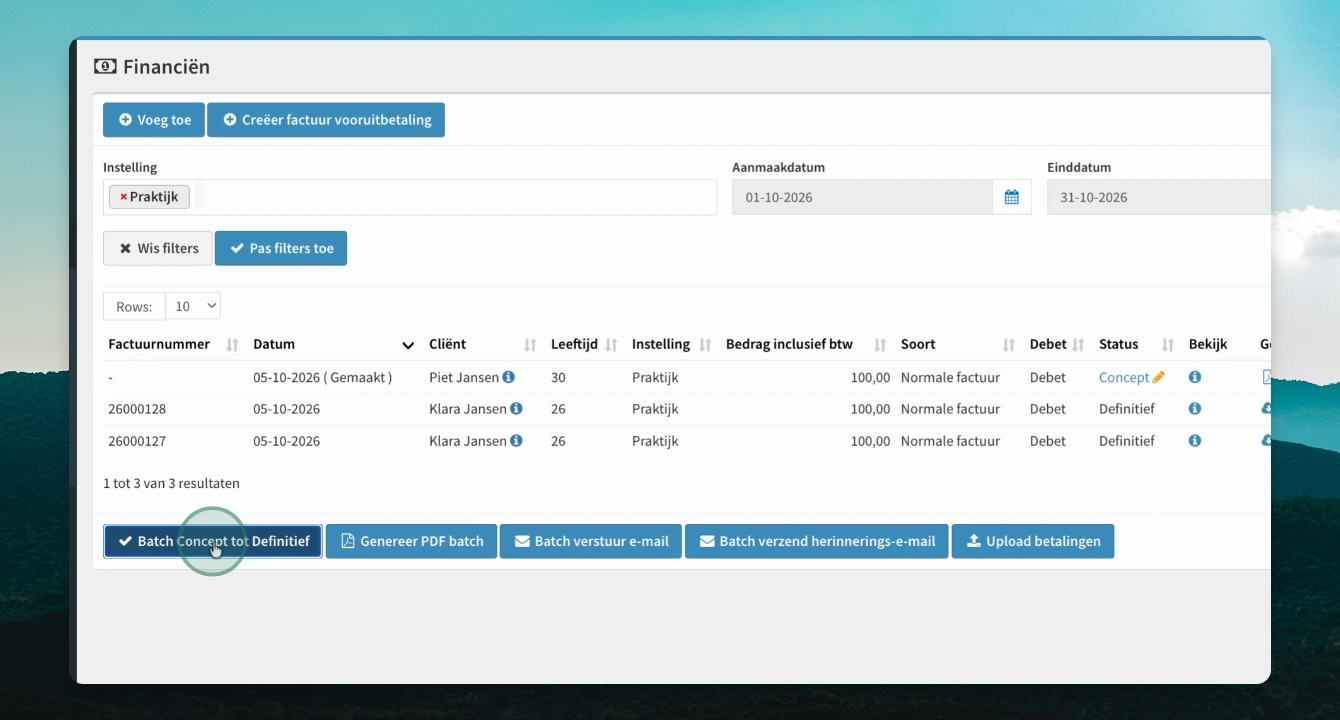Viewport: 1340px width, 720px height.
Task: Click the "1 tot 3 van 3 resultaten" text
Action: (171, 483)
